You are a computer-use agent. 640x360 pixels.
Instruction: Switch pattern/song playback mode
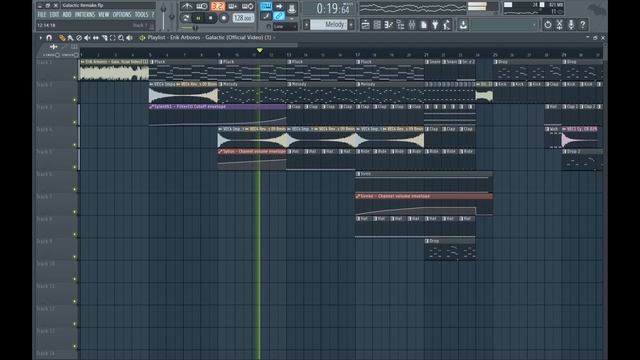[186, 18]
